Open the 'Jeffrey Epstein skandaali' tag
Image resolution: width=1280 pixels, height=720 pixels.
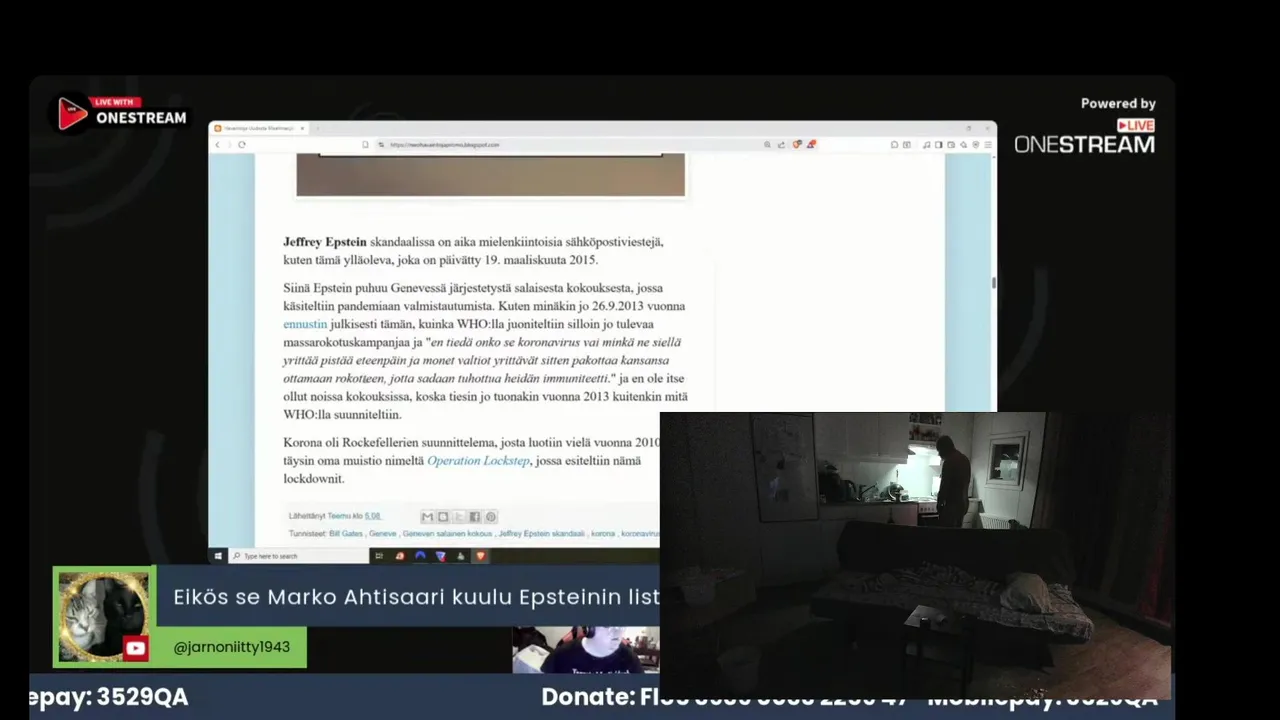pos(541,534)
